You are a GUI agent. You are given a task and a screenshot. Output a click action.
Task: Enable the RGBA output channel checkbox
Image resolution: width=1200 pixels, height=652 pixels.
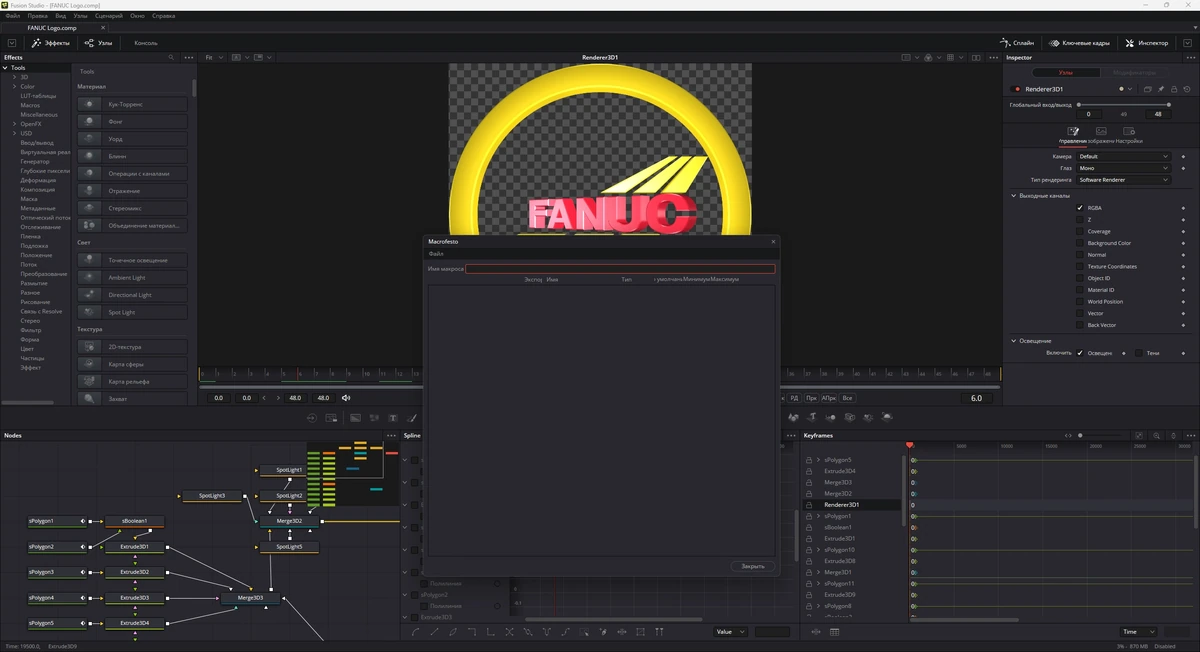point(1080,208)
